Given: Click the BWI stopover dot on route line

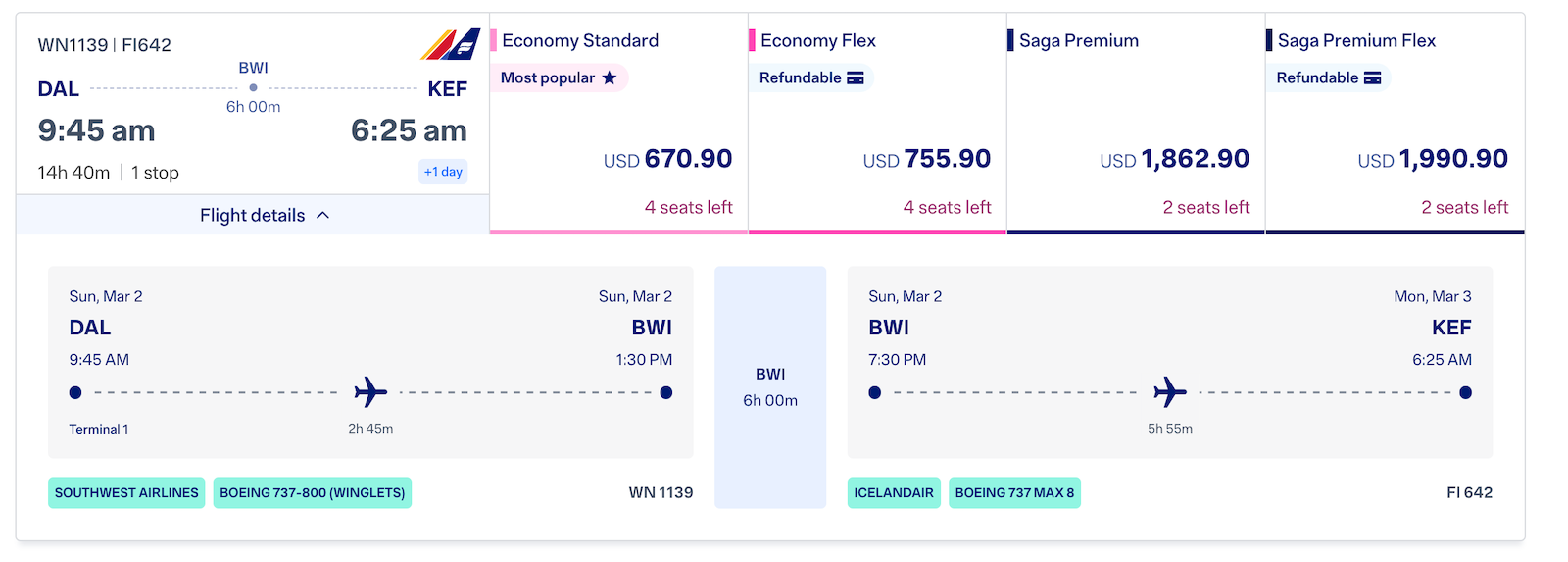Looking at the screenshot, I should pyautogui.click(x=253, y=87).
